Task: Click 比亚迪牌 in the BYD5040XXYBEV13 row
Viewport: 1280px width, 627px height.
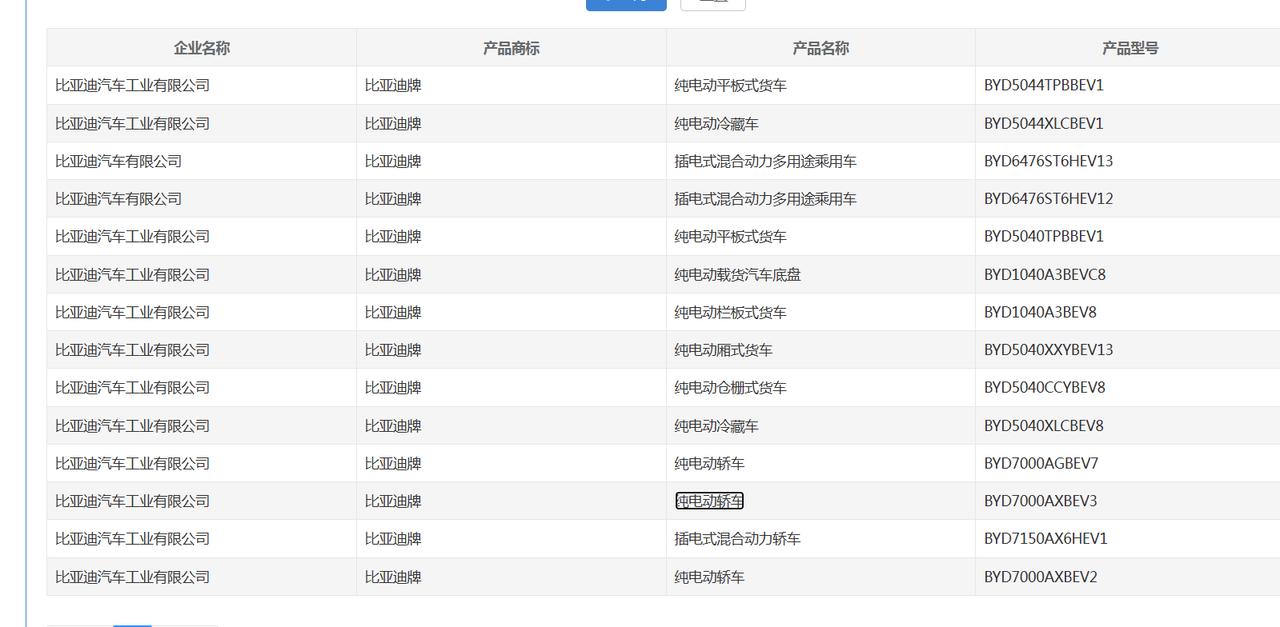Action: [x=393, y=350]
